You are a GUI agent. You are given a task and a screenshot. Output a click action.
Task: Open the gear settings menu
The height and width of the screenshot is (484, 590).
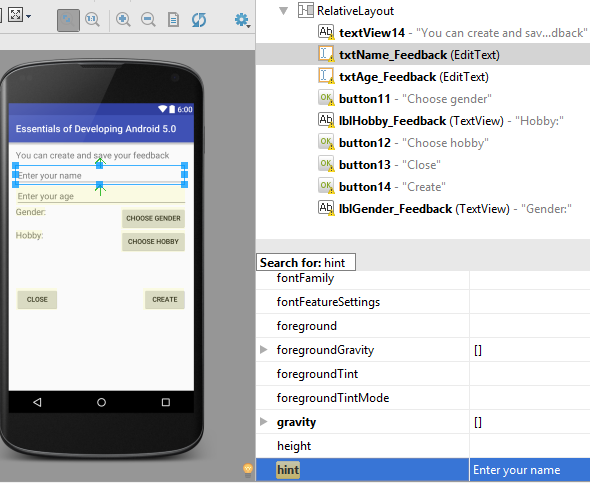pyautogui.click(x=242, y=20)
